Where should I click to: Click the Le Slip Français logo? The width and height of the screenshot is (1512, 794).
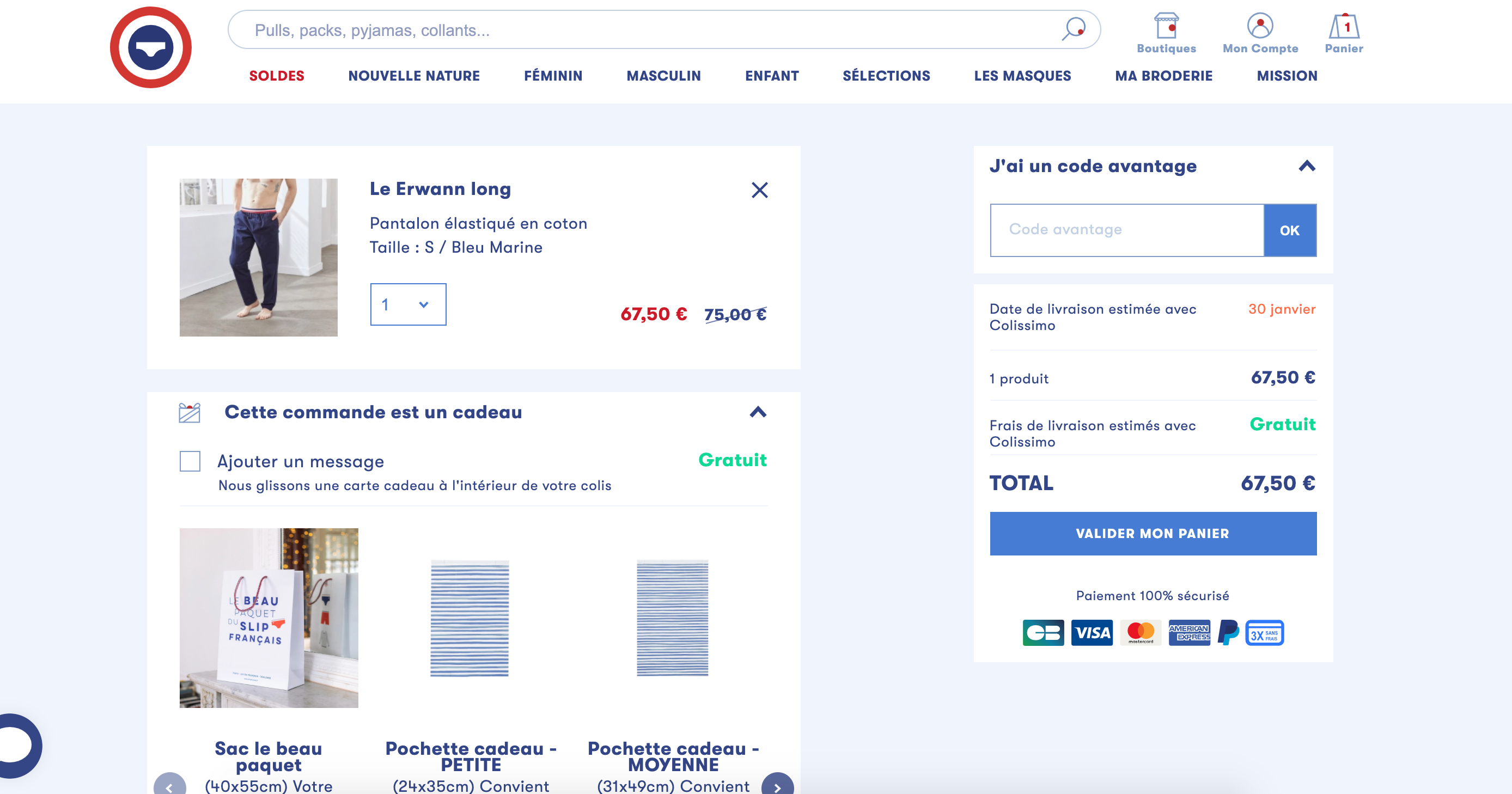tap(151, 47)
